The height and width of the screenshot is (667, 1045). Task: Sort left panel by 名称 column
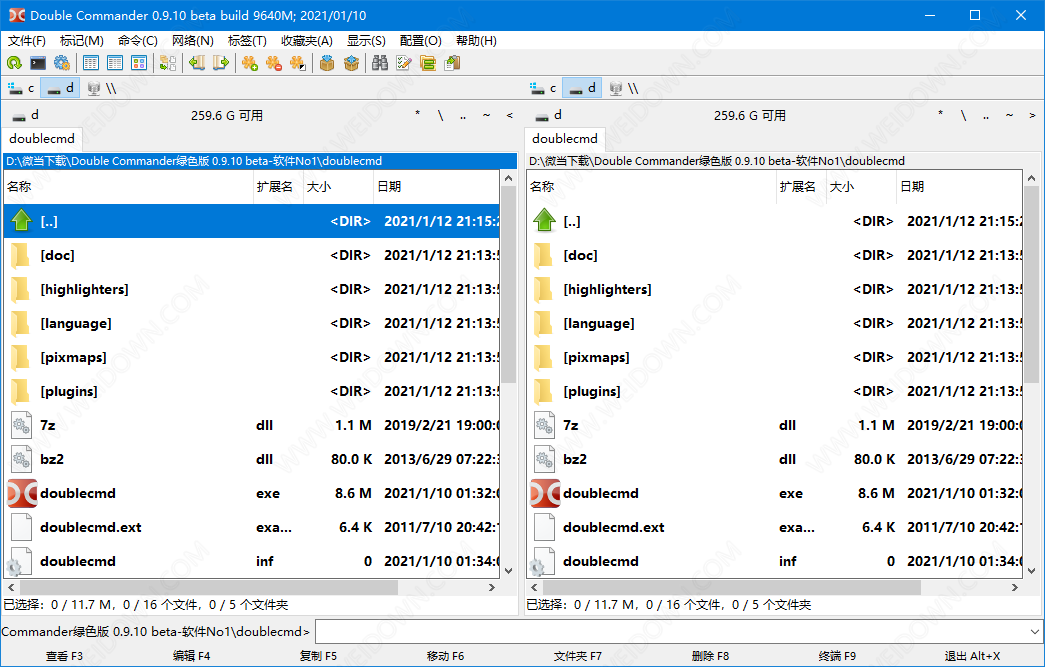tap(129, 187)
